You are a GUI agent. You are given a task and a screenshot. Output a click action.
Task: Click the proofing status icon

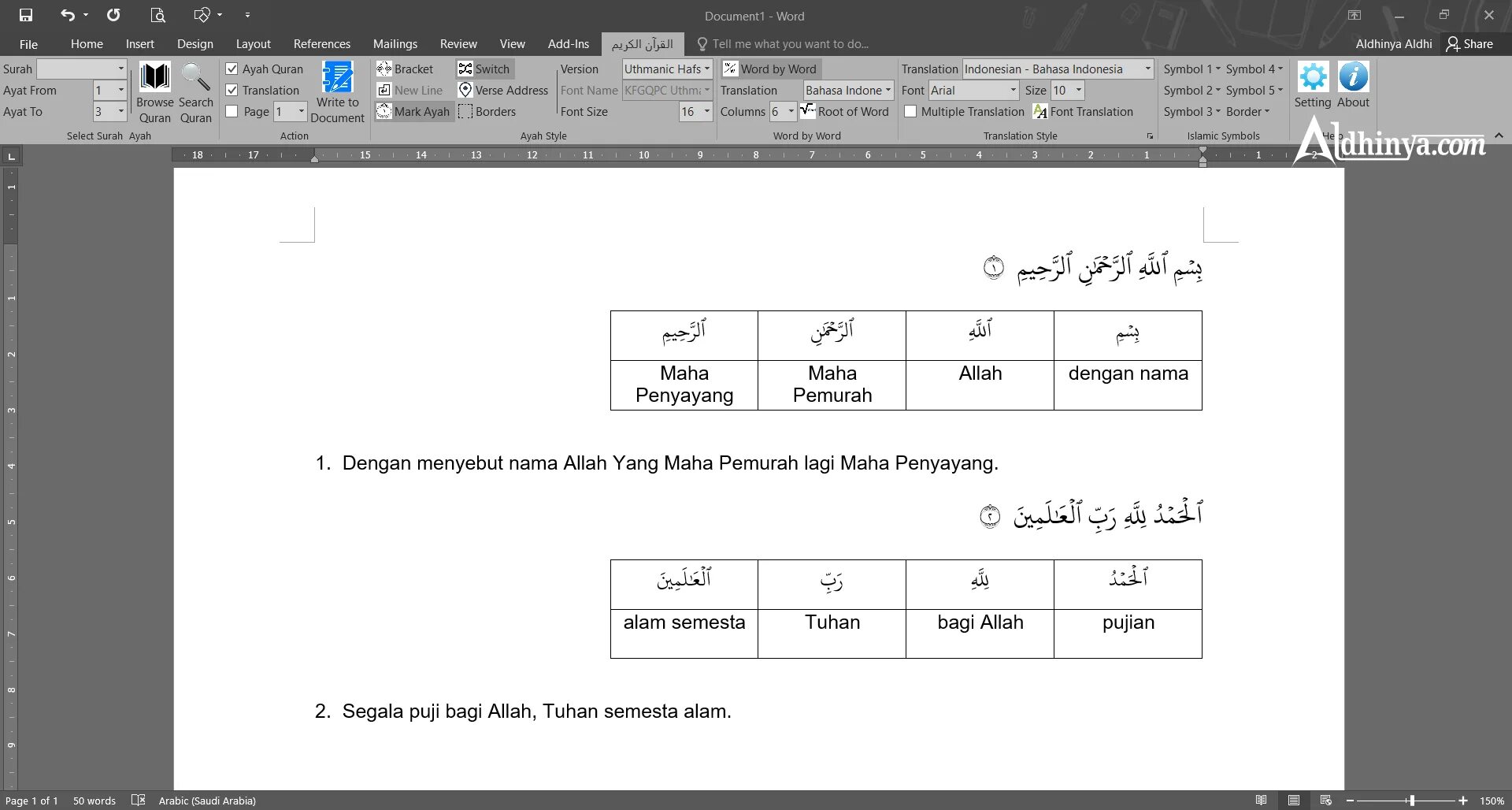tap(138, 801)
